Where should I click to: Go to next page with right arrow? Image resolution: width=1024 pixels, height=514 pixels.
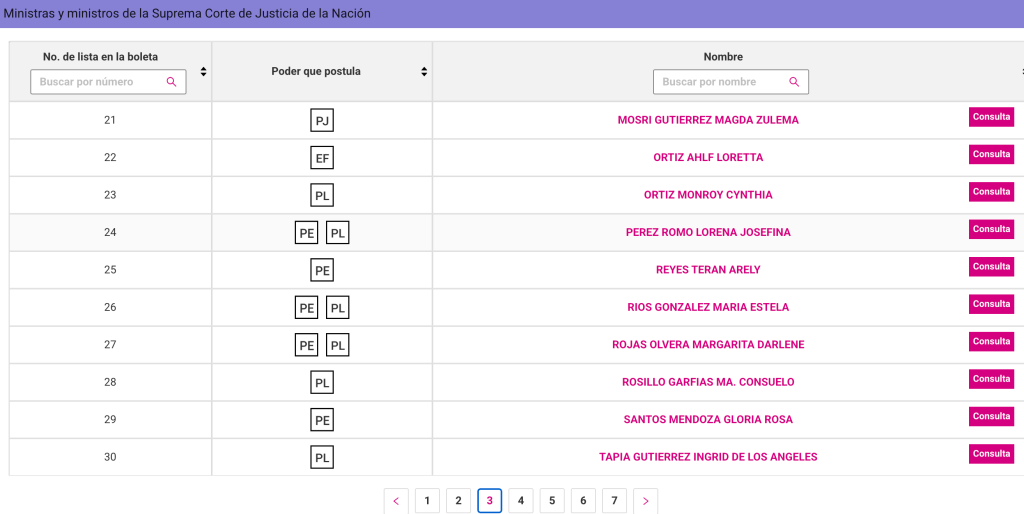coord(645,501)
